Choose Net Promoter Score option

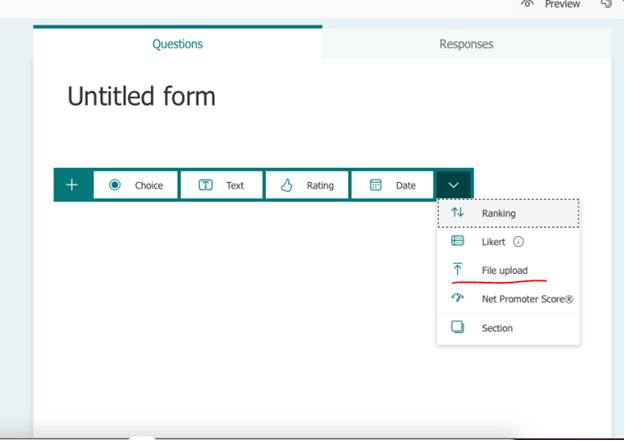[508, 299]
